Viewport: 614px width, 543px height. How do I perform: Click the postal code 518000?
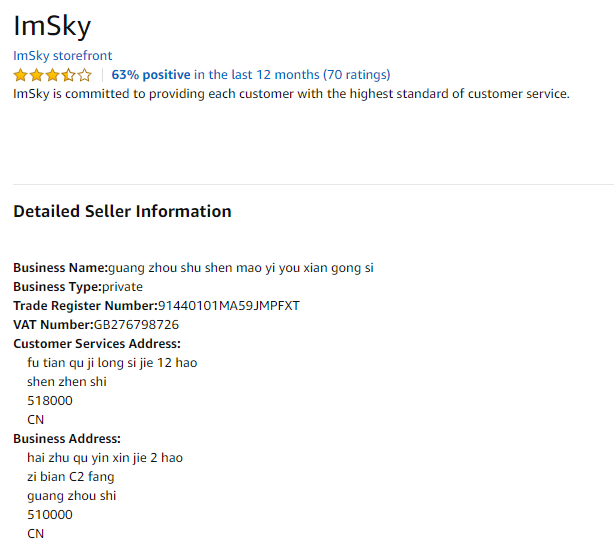(x=50, y=401)
